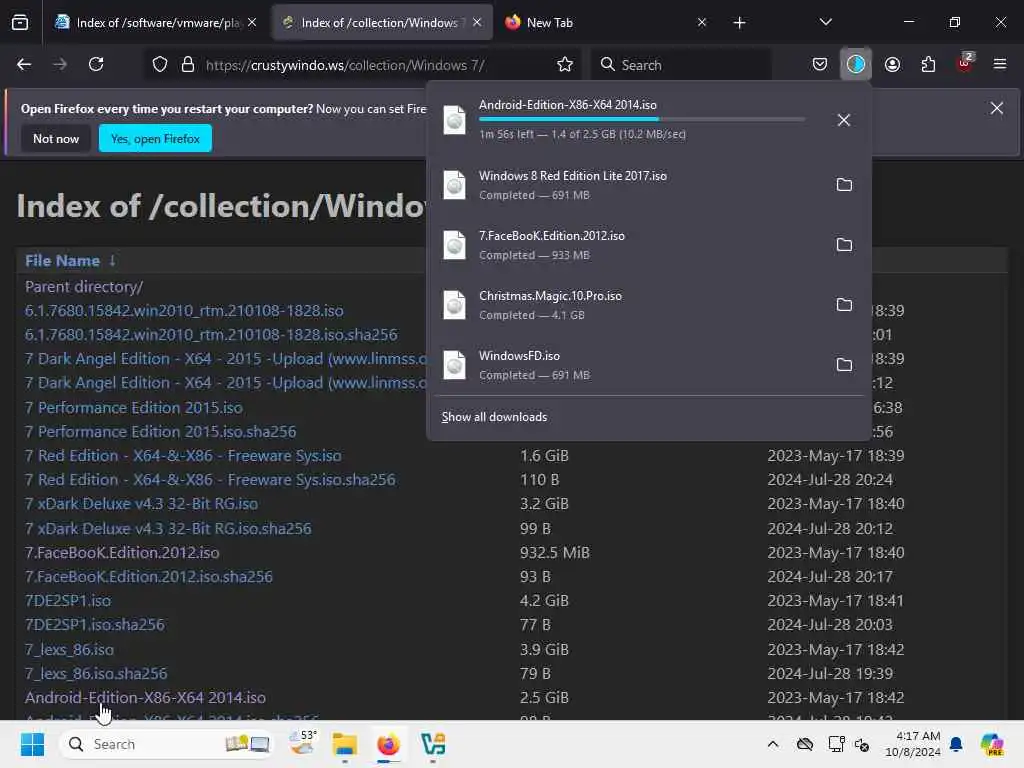
Task: Show WindowsFD.iso in folder
Action: (844, 365)
